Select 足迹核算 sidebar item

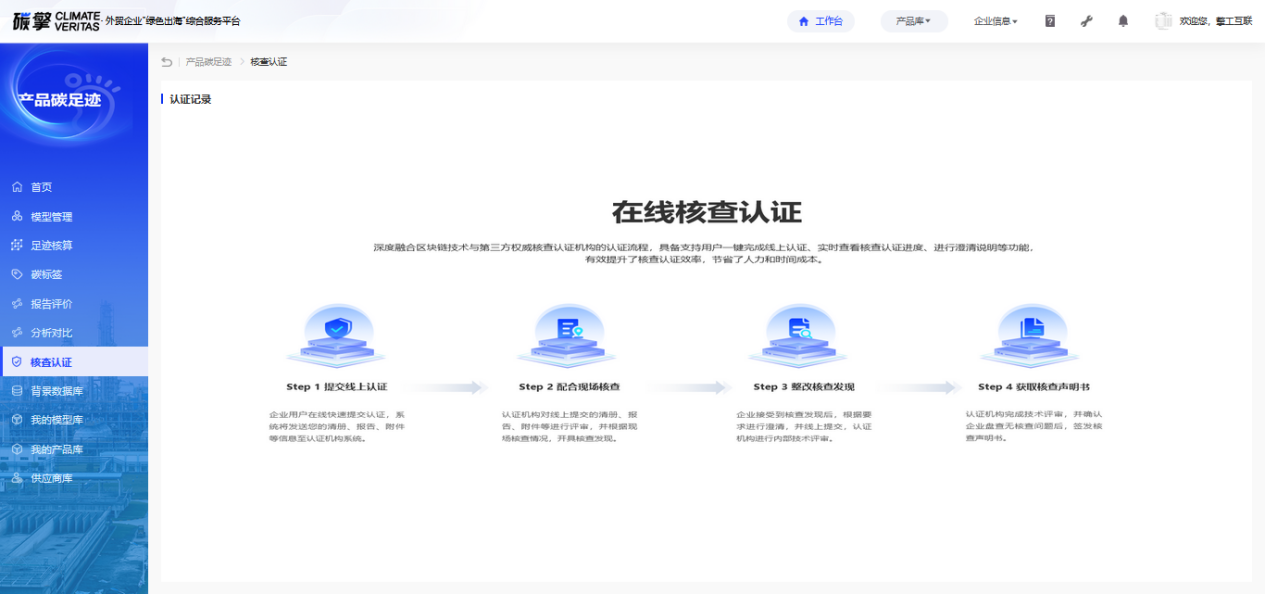[x=51, y=245]
